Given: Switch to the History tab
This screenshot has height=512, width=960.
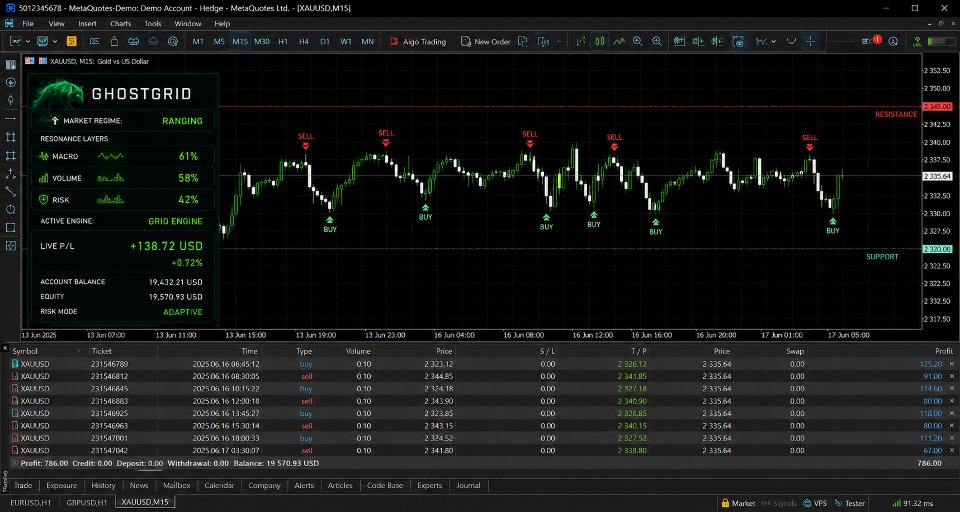Looking at the screenshot, I should point(103,485).
